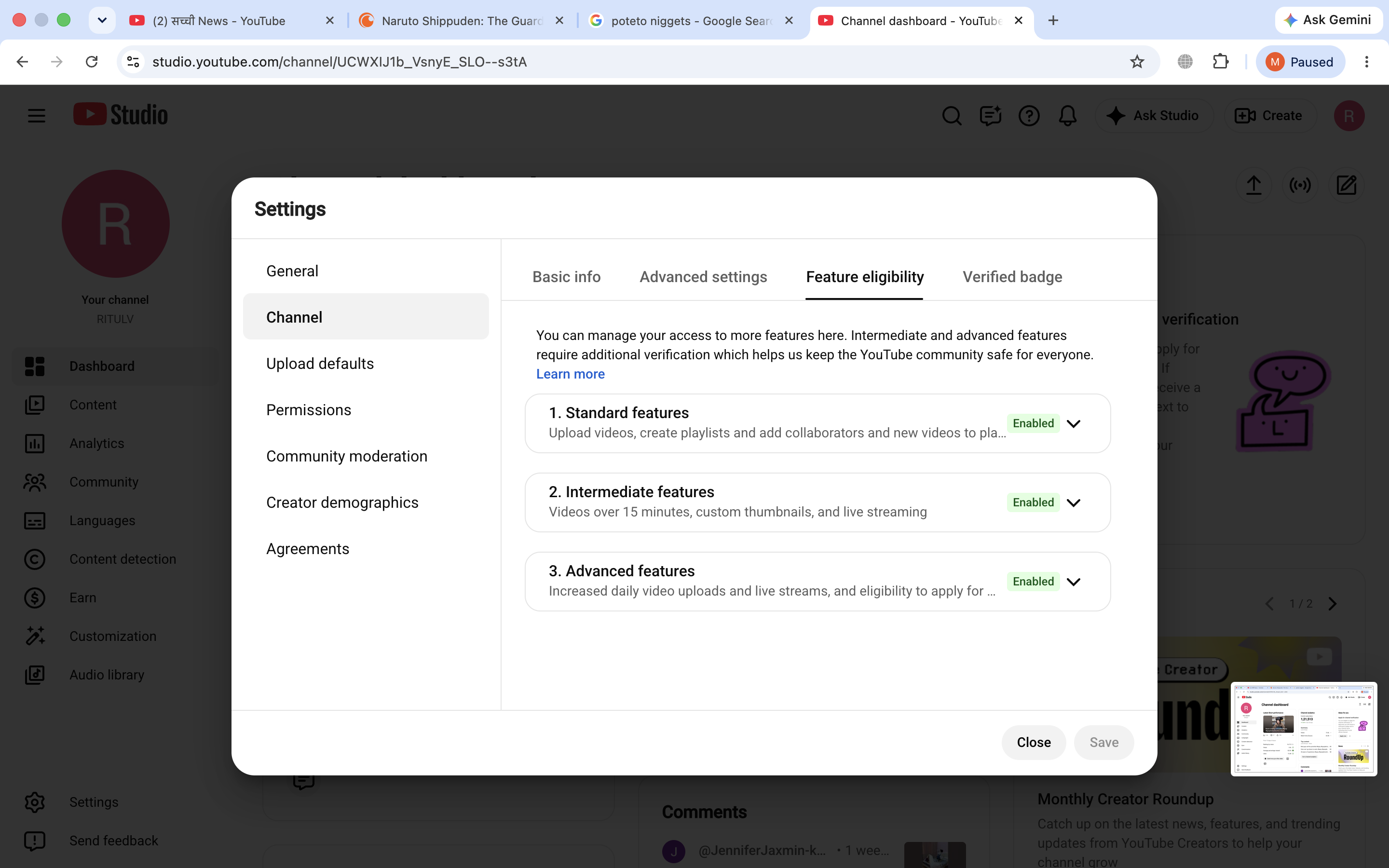The height and width of the screenshot is (868, 1389).
Task: Follow the Learn more link
Action: 571,374
